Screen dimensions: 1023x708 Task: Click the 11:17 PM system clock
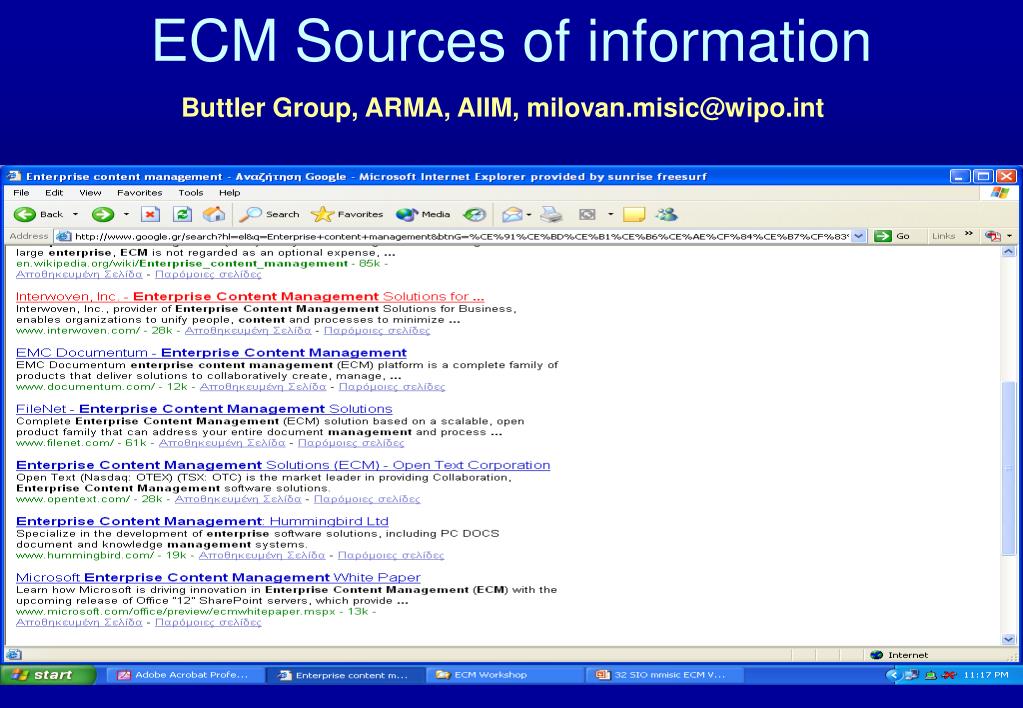[x=985, y=675]
